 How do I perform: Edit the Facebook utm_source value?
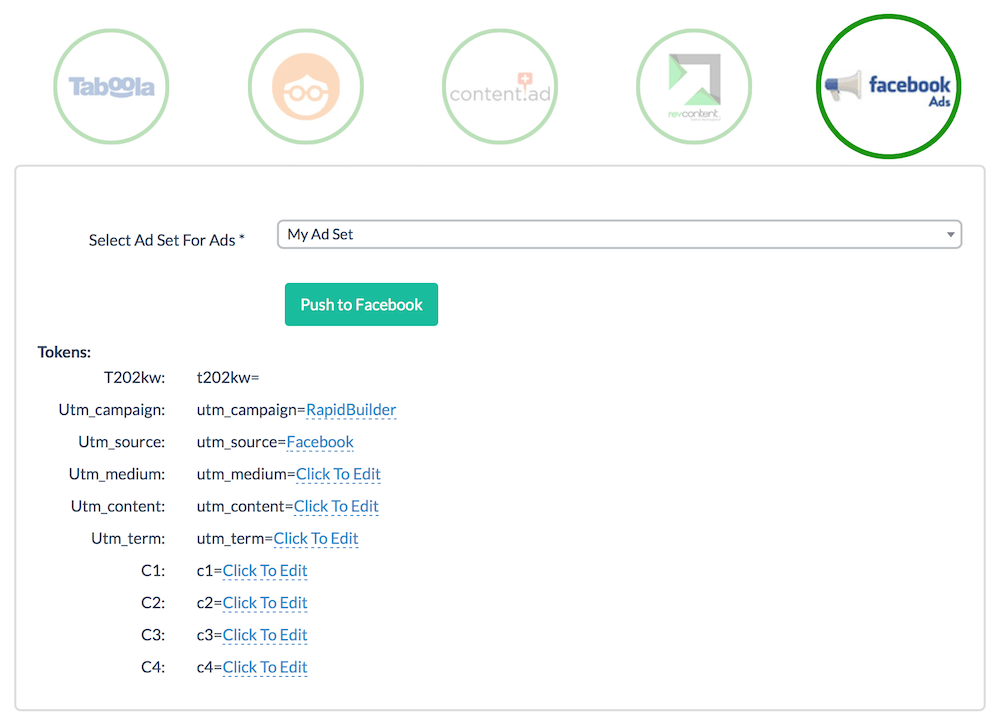[320, 441]
